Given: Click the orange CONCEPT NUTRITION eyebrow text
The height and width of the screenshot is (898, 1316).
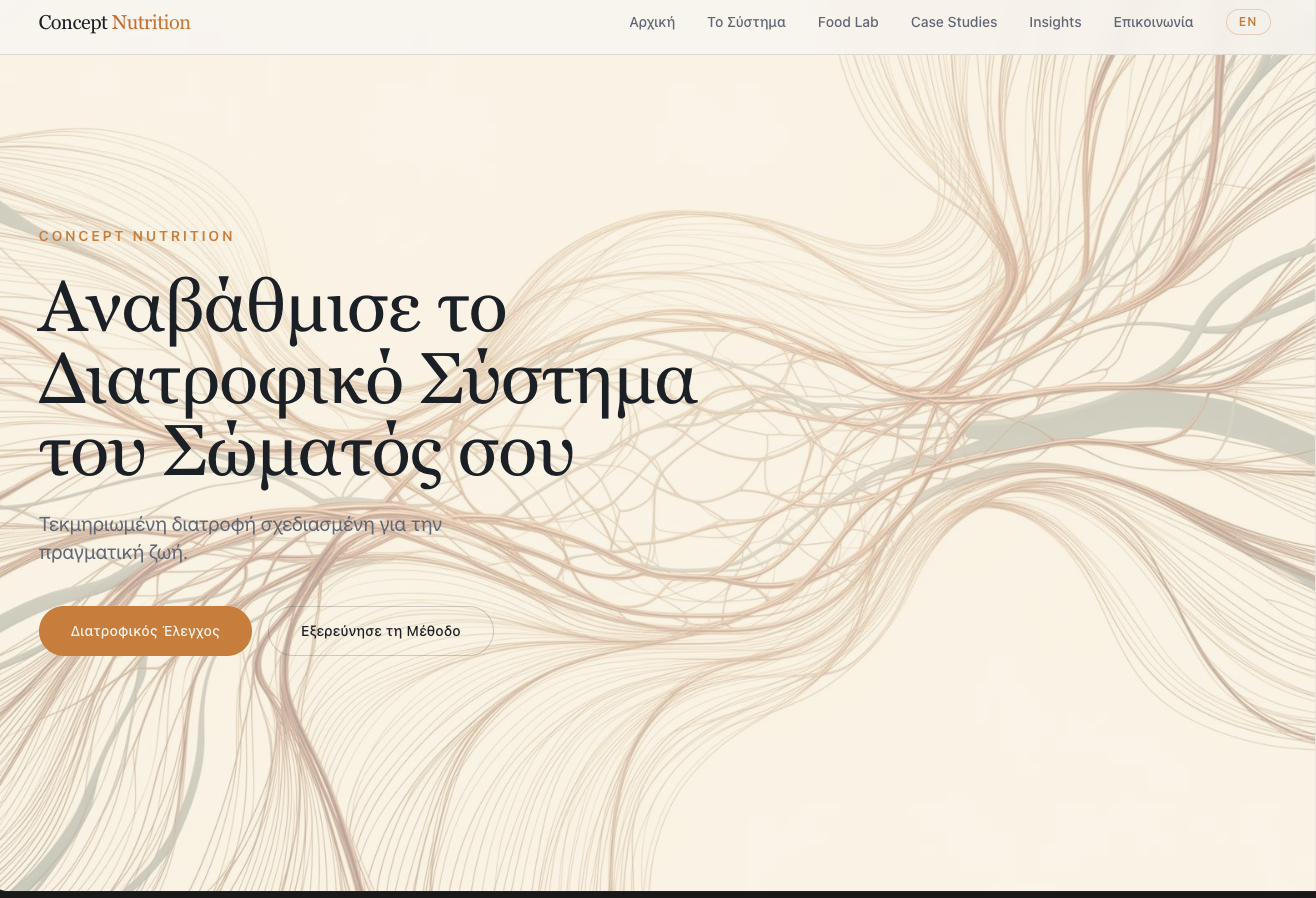Looking at the screenshot, I should pyautogui.click(x=137, y=237).
